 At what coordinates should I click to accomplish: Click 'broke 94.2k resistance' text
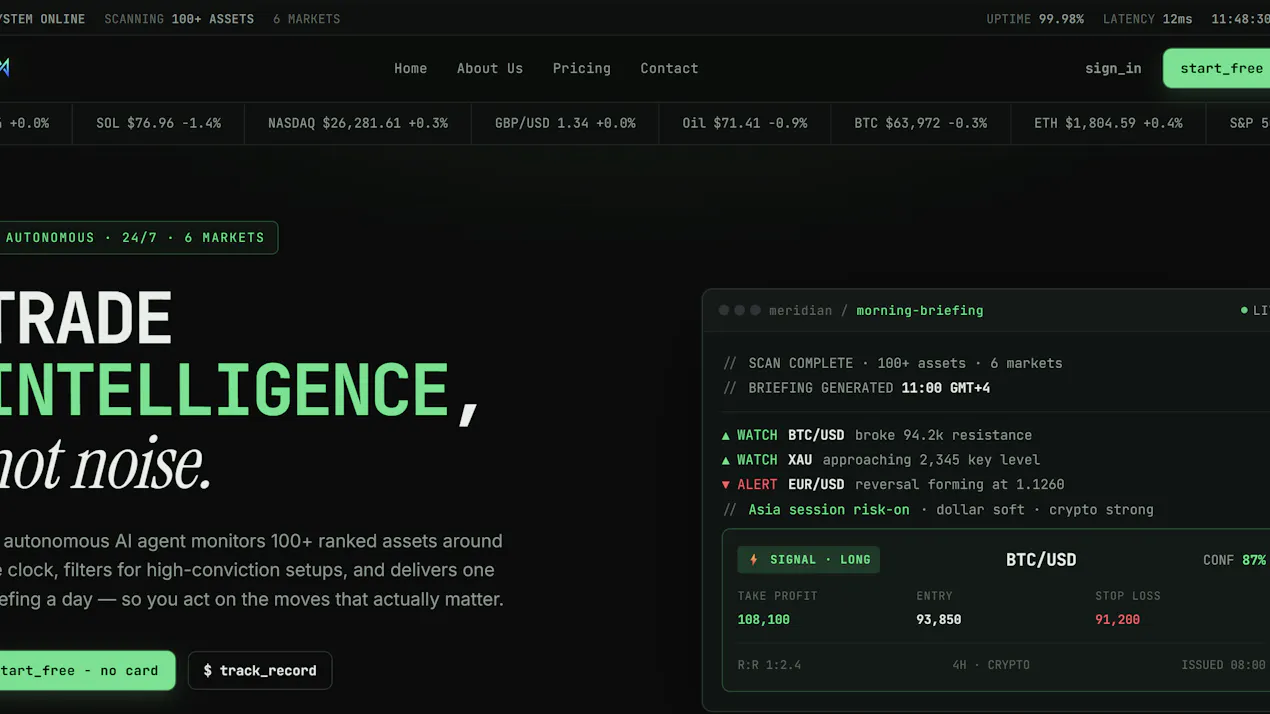[943, 436]
